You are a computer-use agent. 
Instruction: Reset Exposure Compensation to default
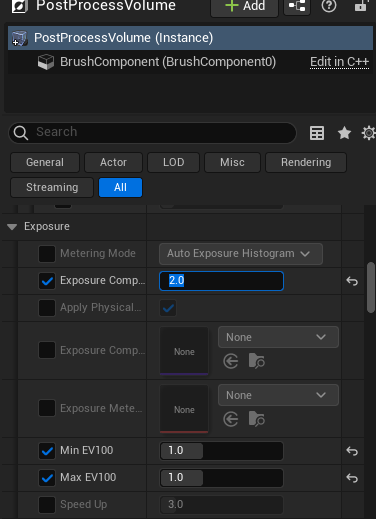click(352, 281)
